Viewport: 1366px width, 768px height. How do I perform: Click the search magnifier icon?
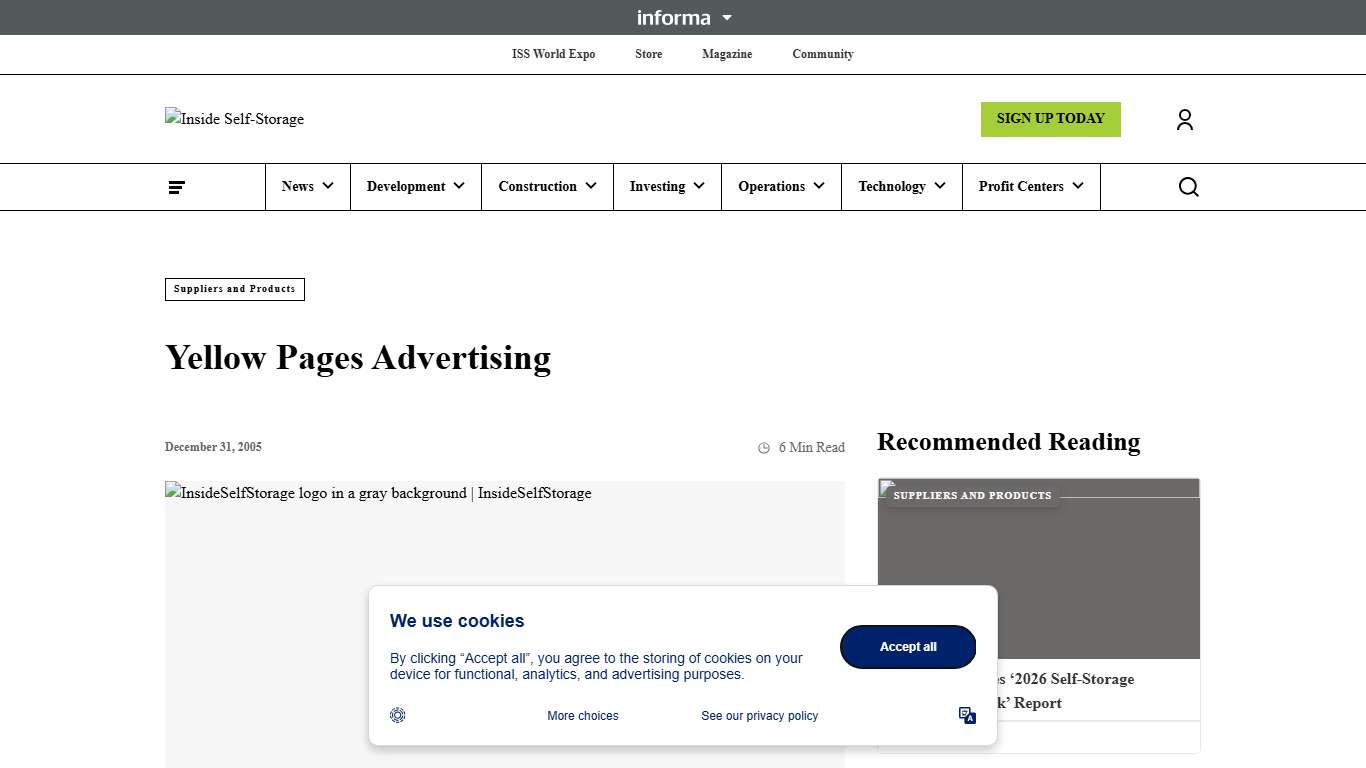(x=1188, y=186)
